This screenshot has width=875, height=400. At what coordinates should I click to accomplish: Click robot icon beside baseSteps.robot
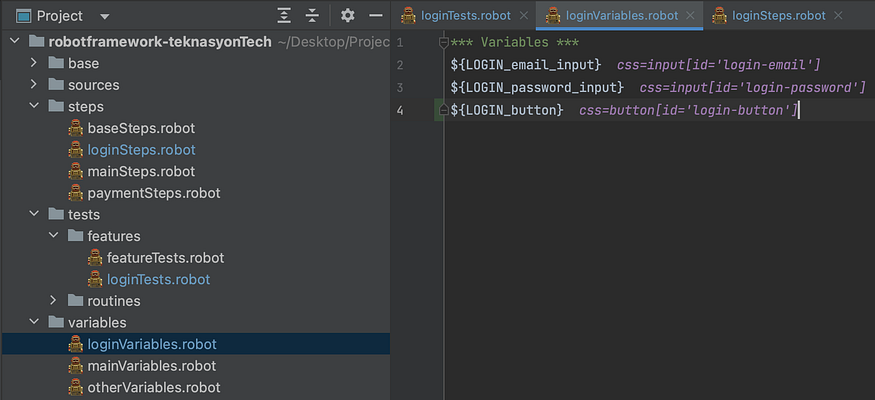coord(75,128)
